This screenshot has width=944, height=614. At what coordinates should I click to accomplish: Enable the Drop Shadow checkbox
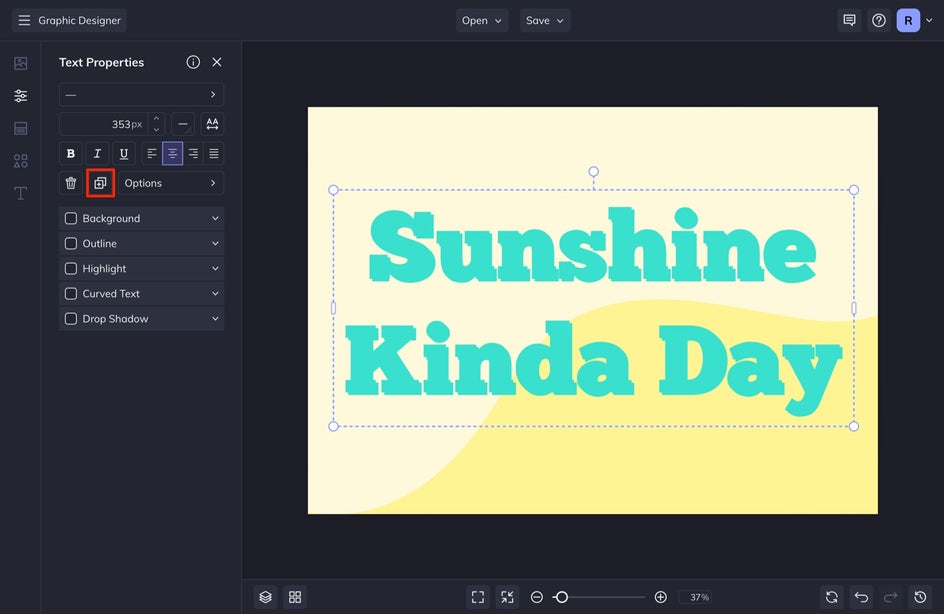click(71, 319)
